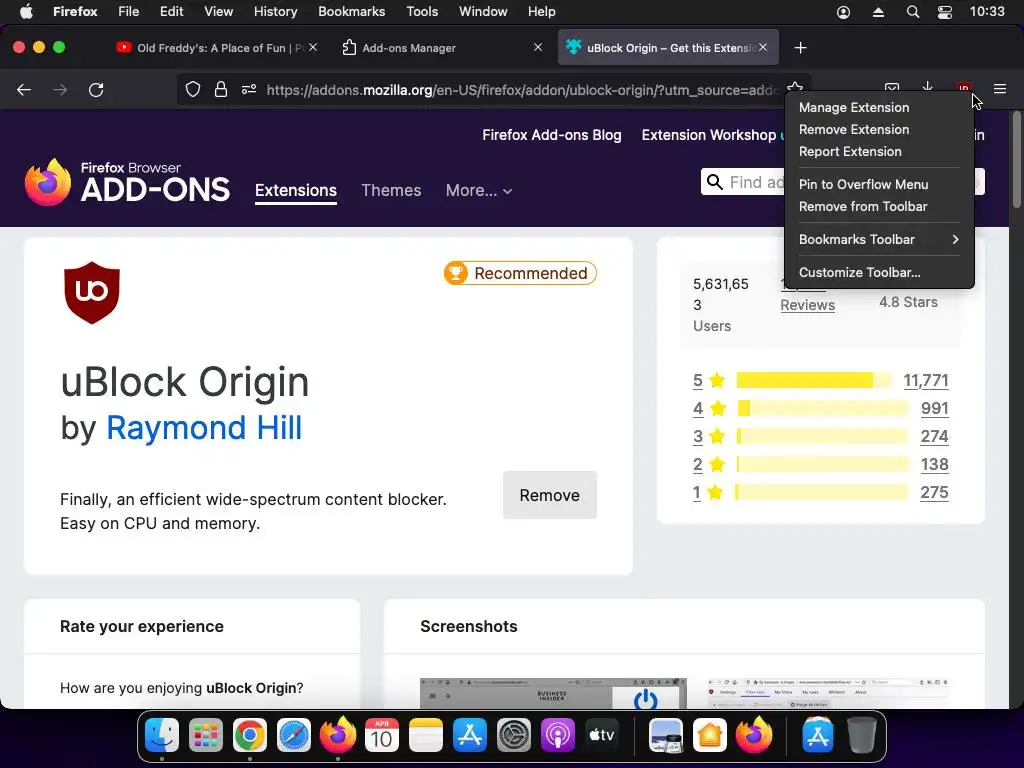Open the tracking protection shield icon
This screenshot has height=768, width=1024.
pyautogui.click(x=193, y=89)
